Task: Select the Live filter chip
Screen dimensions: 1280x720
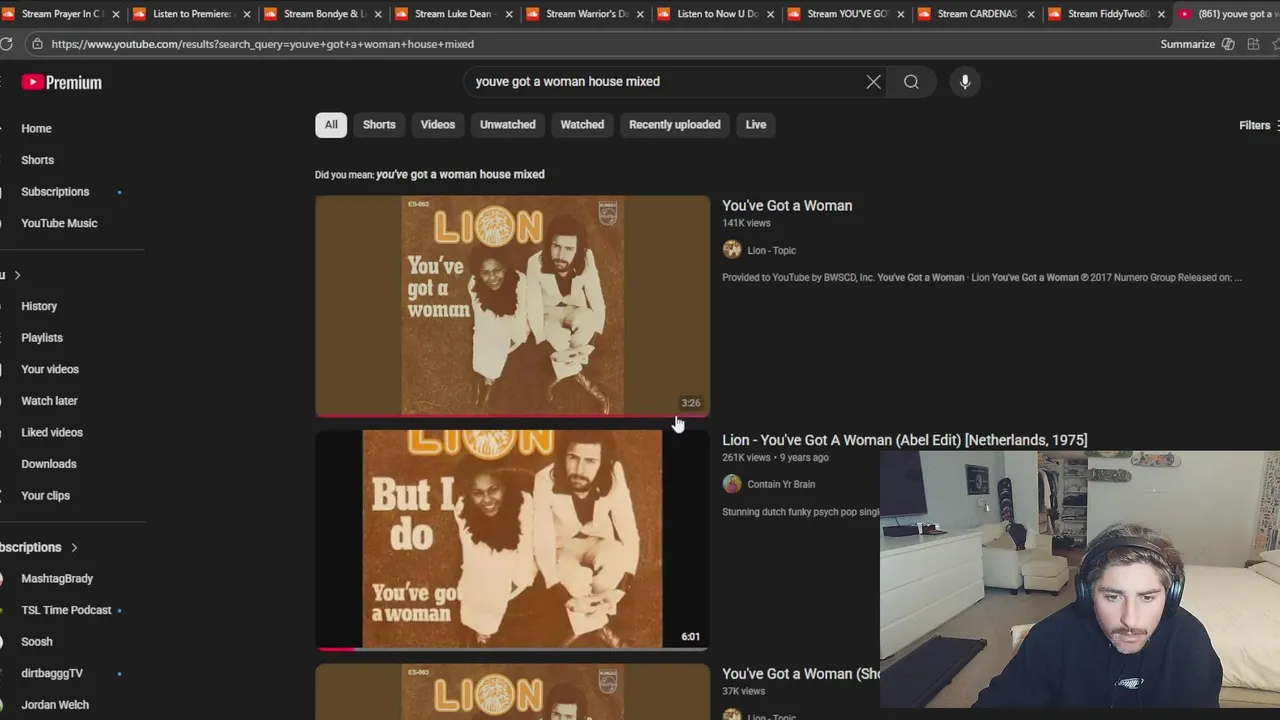Action: pos(756,125)
